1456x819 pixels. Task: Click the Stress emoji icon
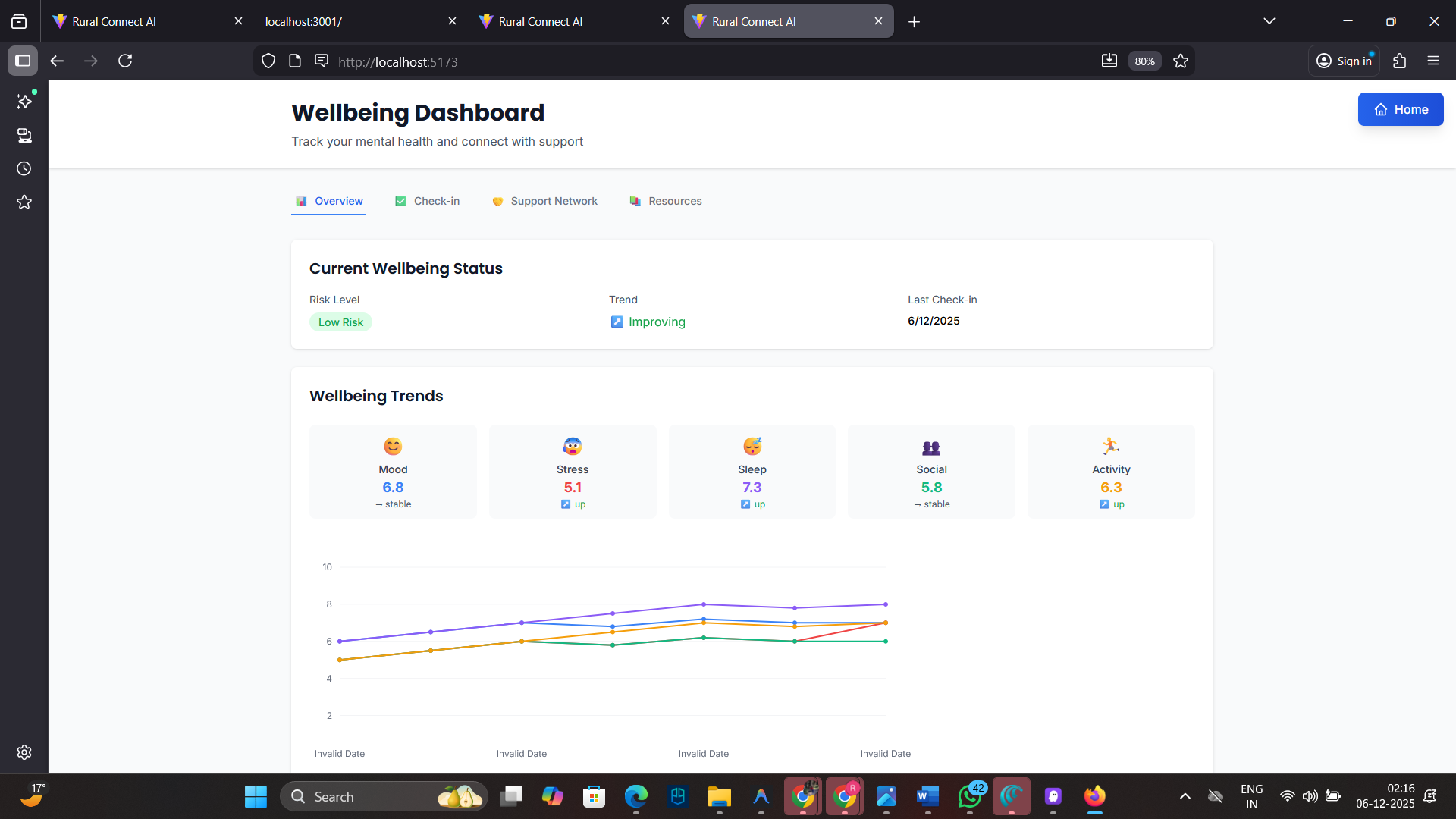(573, 446)
